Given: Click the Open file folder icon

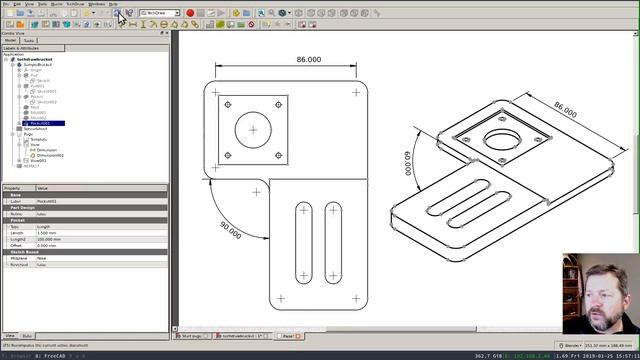Looking at the screenshot, I should 20,13.
